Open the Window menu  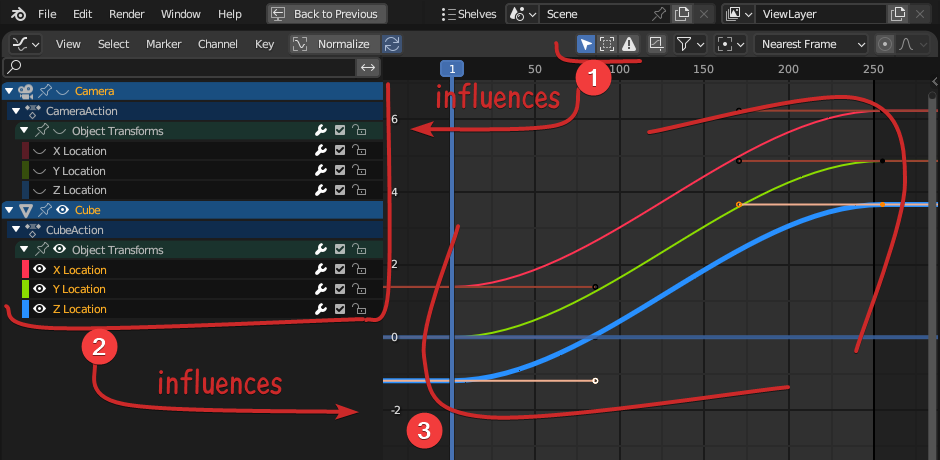(x=180, y=14)
